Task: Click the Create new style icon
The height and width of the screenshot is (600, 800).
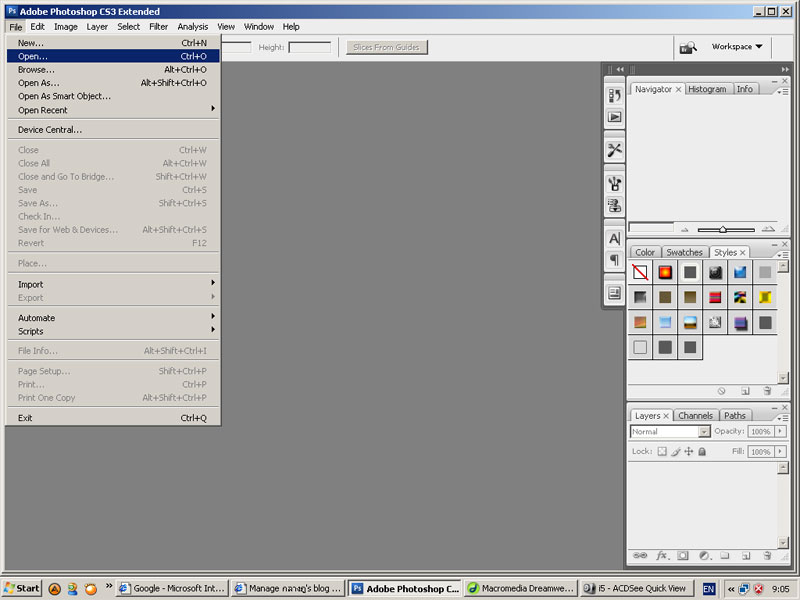Action: coord(745,391)
